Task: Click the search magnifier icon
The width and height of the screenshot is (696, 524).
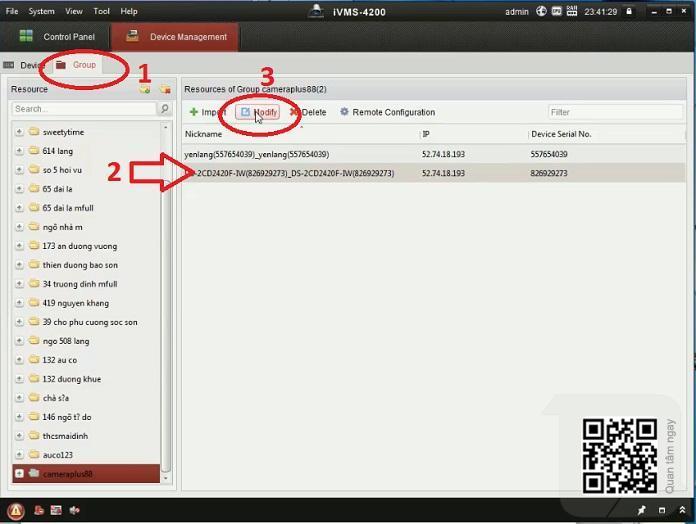Action: (164, 108)
